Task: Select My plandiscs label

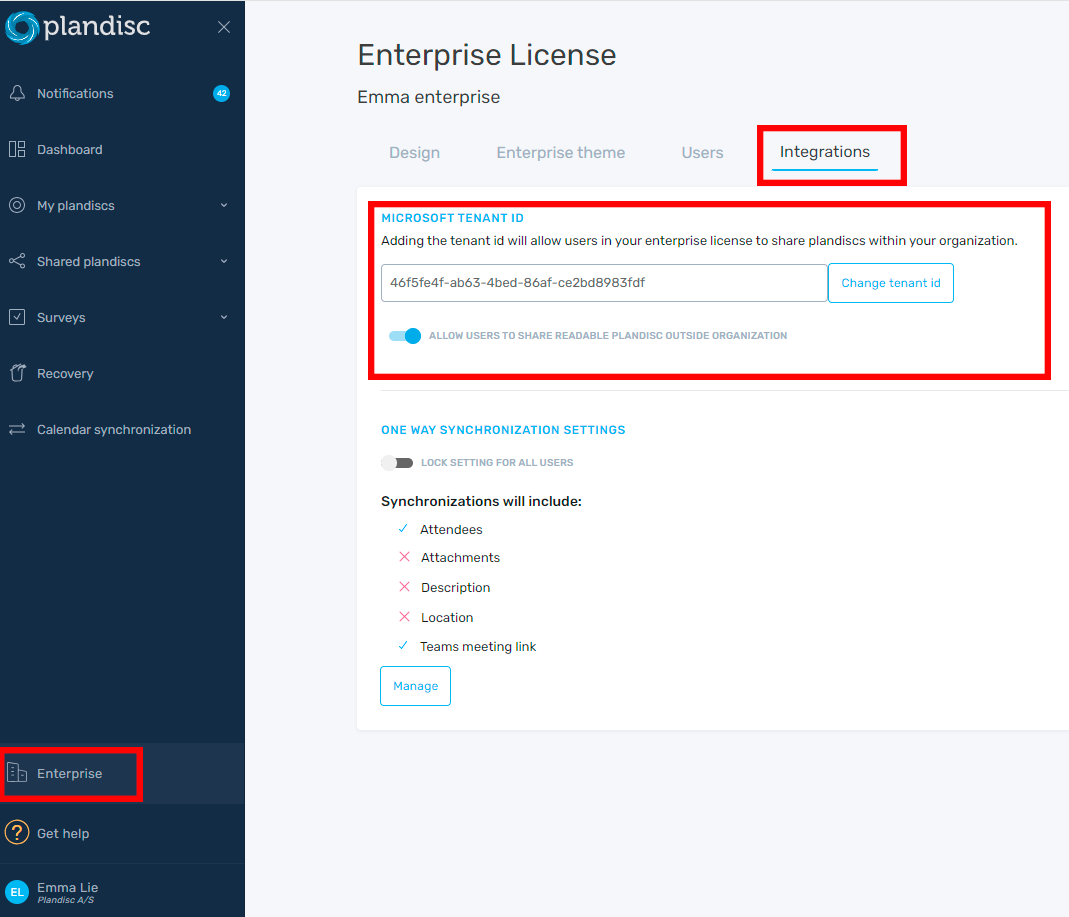Action: 76,205
